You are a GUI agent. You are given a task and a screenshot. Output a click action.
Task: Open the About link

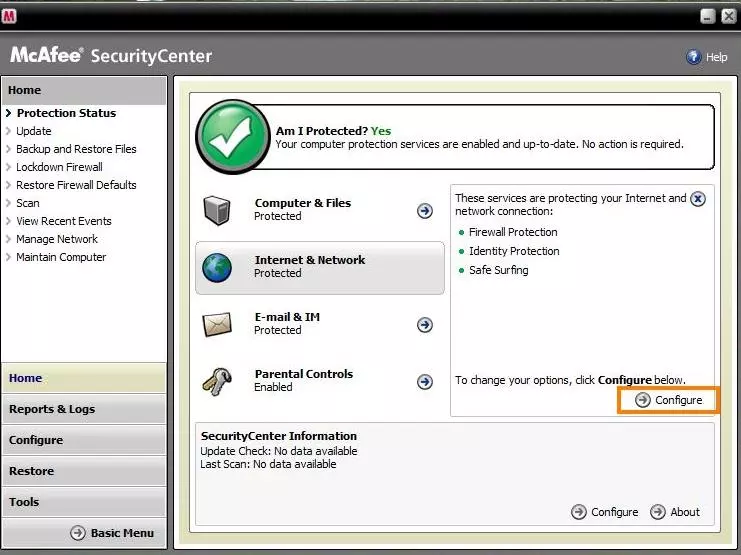(675, 512)
